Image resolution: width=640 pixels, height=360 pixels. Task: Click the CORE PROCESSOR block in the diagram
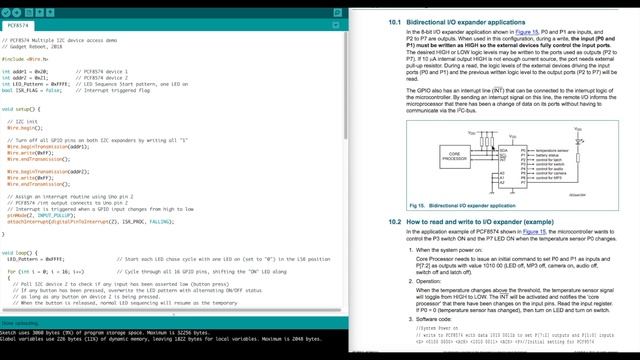(x=455, y=157)
